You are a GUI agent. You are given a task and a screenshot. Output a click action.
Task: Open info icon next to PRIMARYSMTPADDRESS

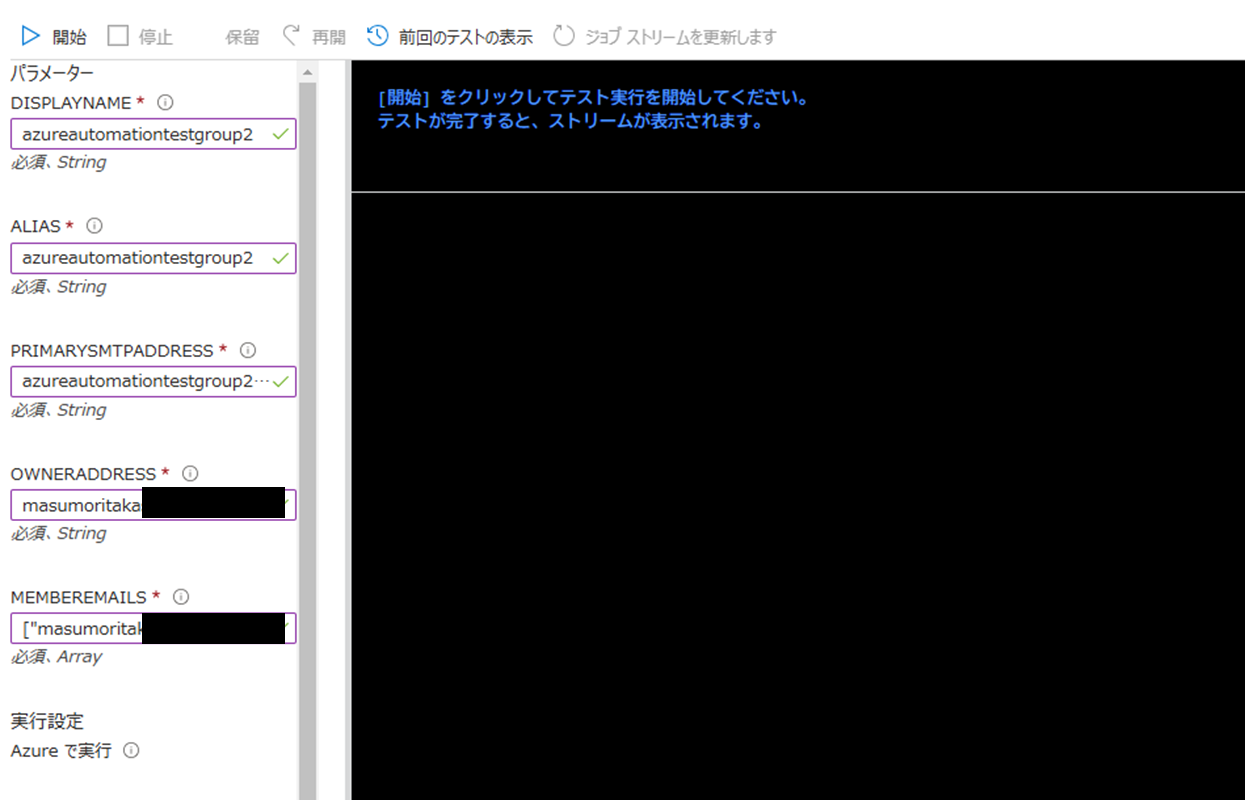click(248, 350)
